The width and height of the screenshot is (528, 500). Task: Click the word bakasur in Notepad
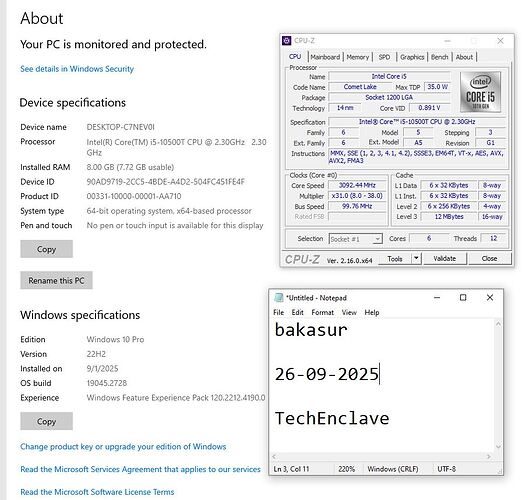click(x=311, y=330)
